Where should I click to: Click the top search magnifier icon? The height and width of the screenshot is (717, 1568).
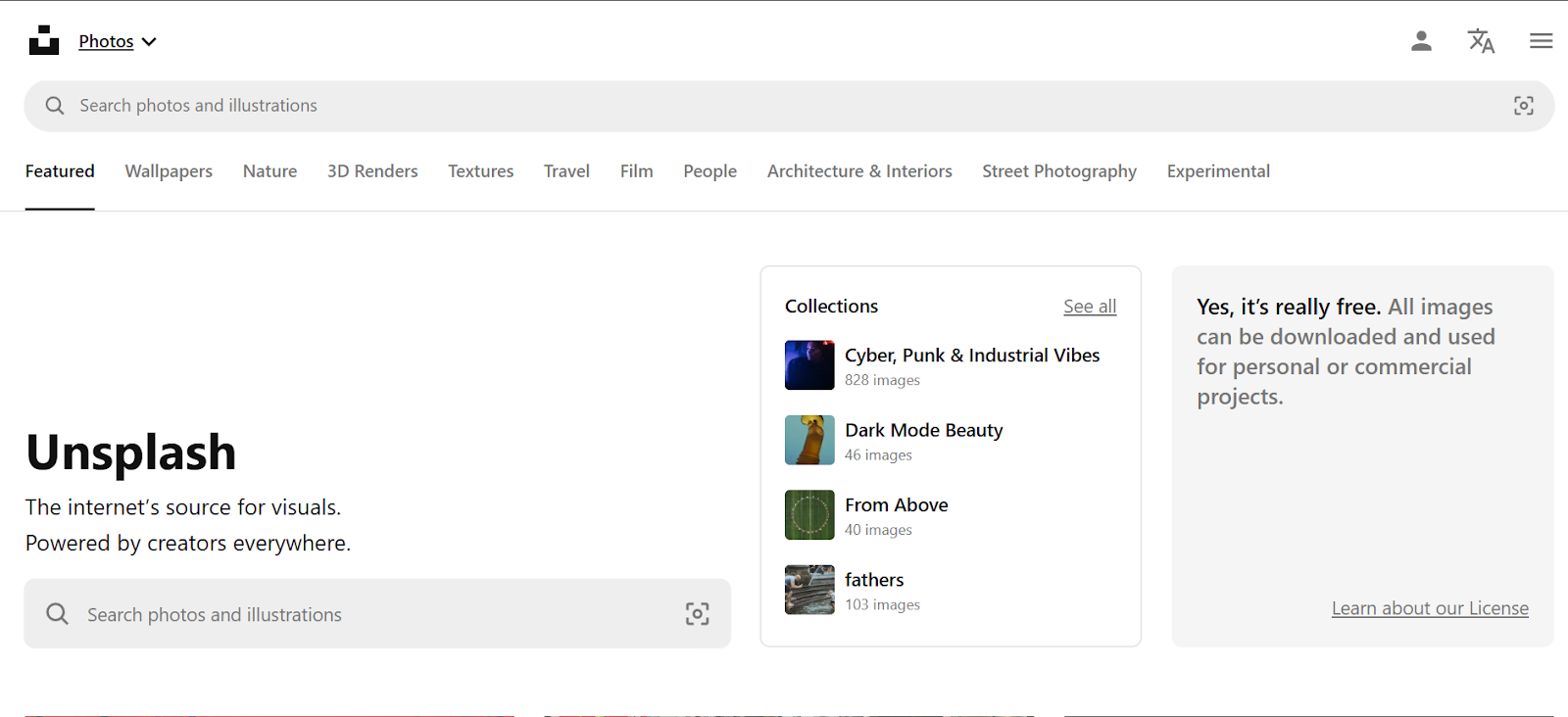click(55, 106)
